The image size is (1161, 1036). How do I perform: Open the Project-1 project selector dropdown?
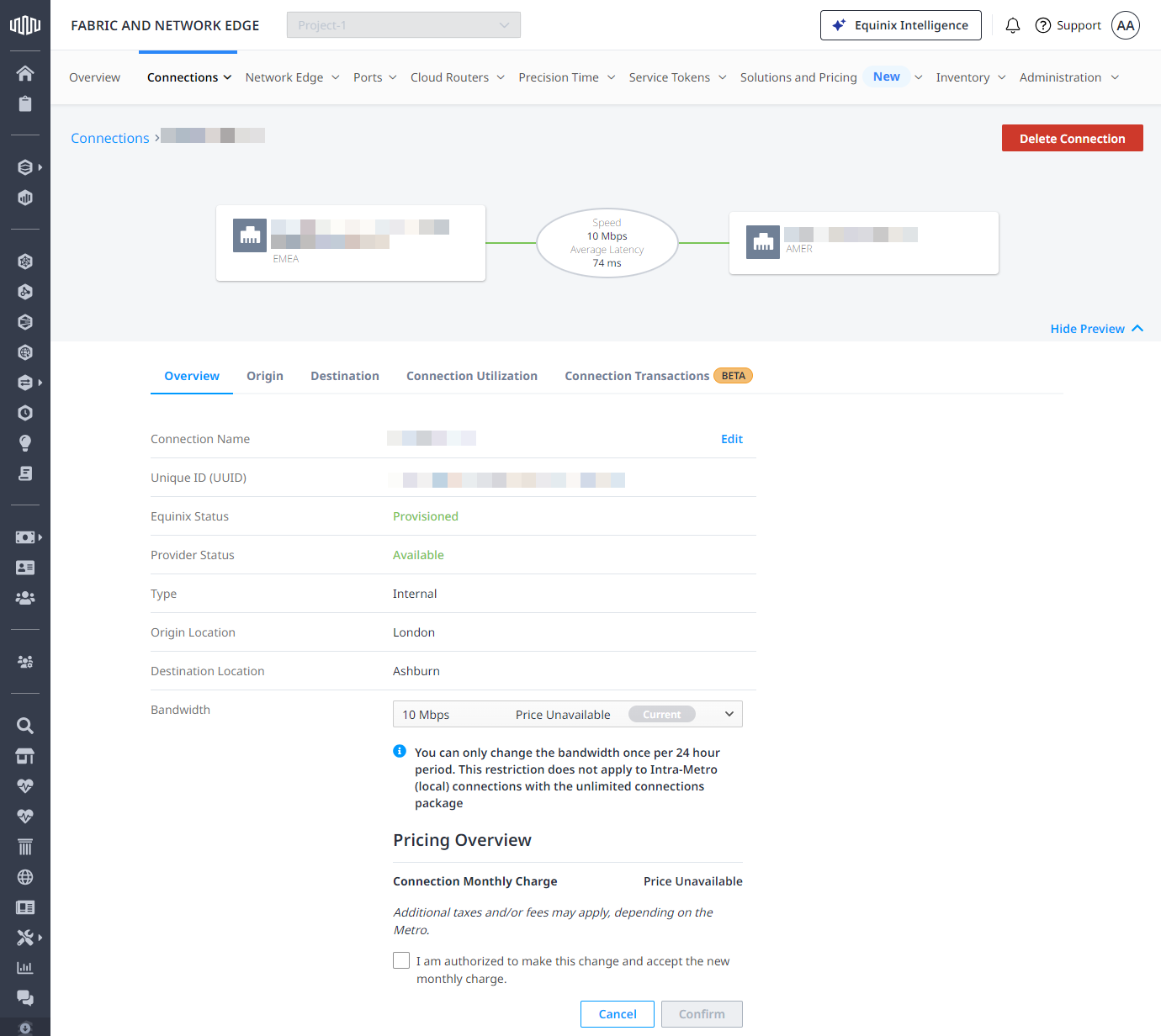pos(404,25)
